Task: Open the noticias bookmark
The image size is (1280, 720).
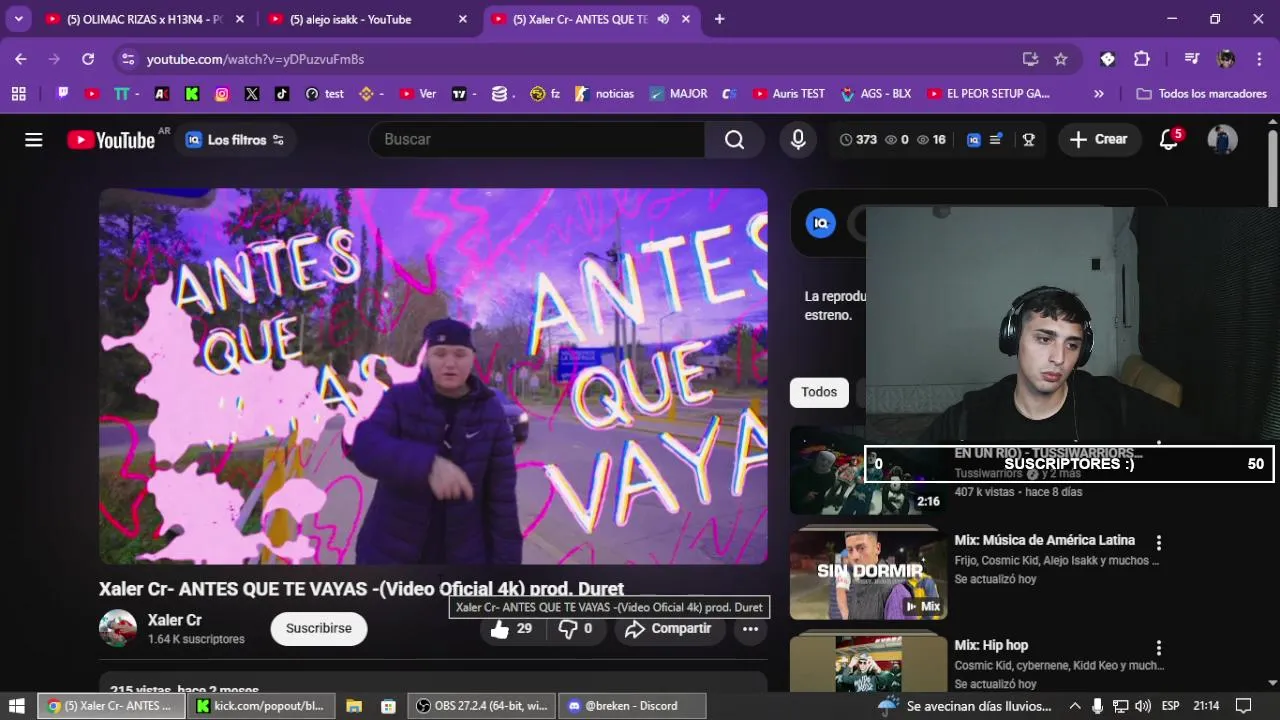Action: (604, 94)
